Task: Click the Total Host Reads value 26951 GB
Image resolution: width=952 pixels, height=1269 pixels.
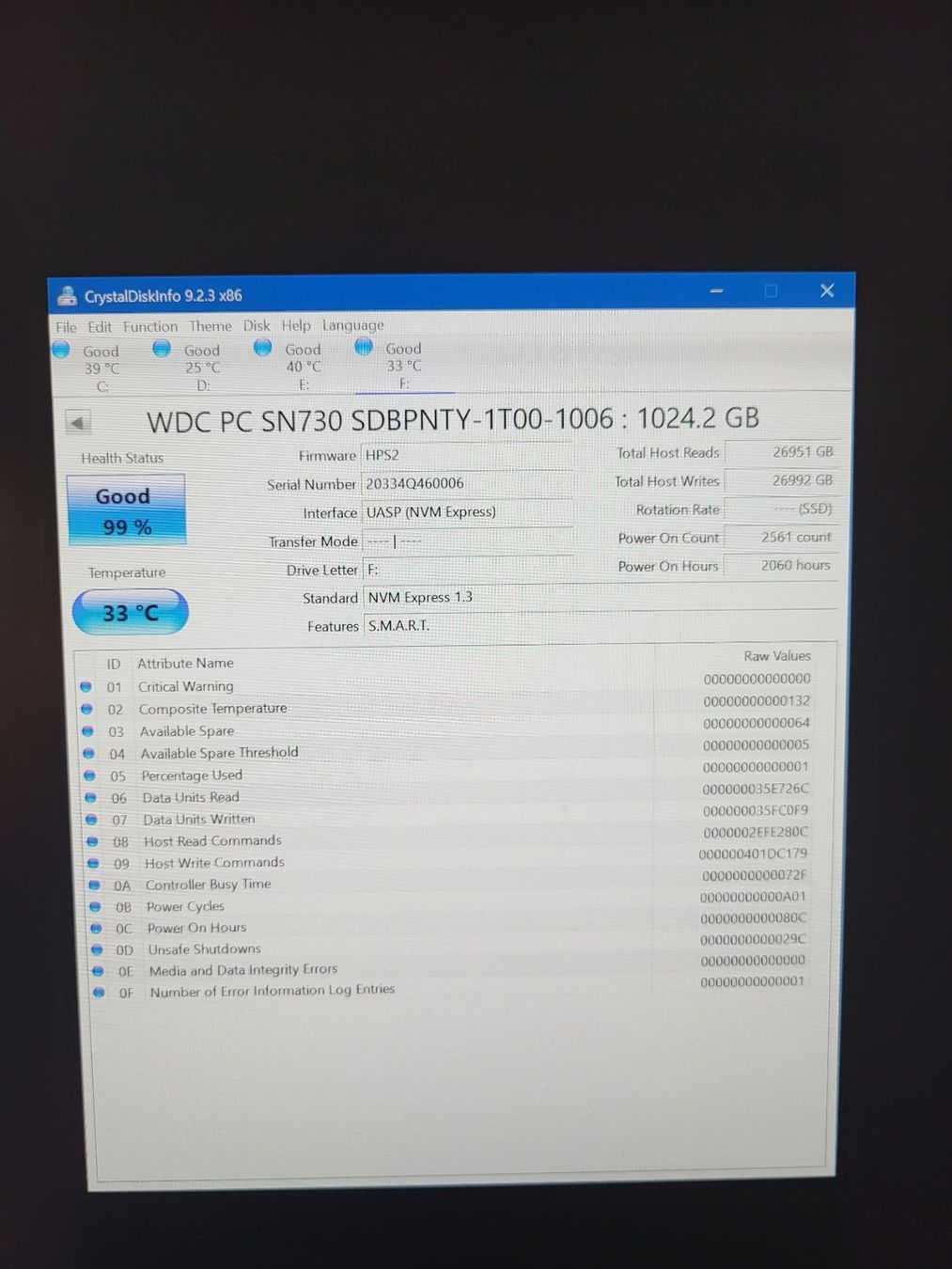Action: coord(781,452)
